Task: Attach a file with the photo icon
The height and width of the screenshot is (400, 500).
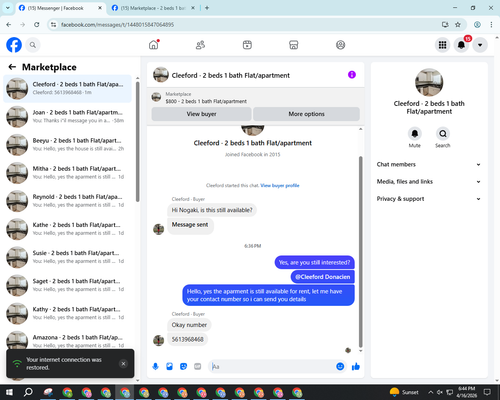Action: 169,367
